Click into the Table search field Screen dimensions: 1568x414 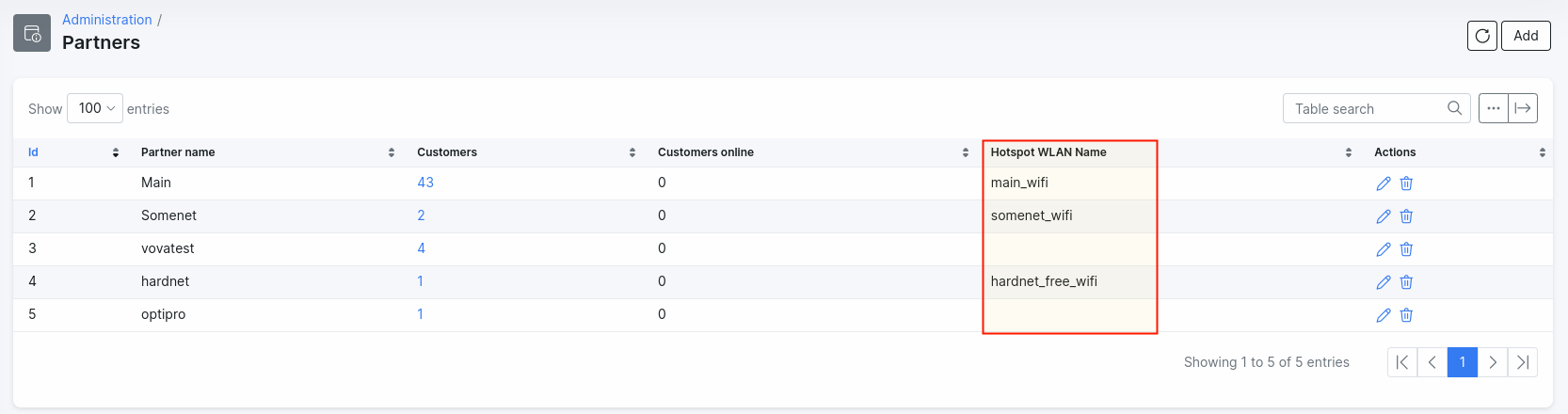point(1365,108)
